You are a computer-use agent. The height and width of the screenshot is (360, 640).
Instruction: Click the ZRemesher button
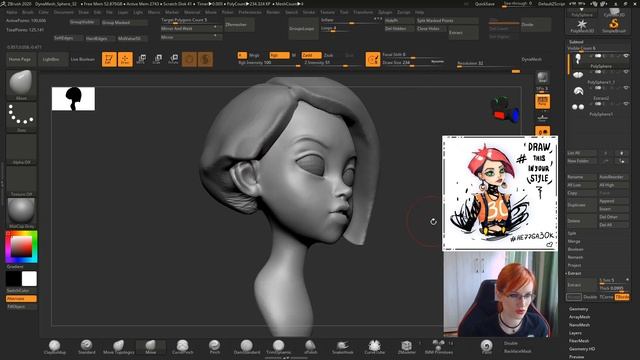pos(239,25)
